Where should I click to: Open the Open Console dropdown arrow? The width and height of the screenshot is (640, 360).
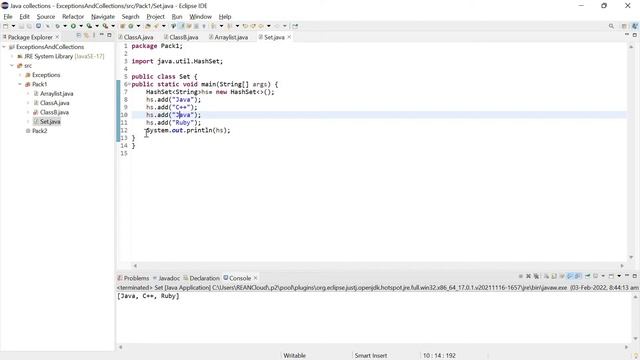619,276
